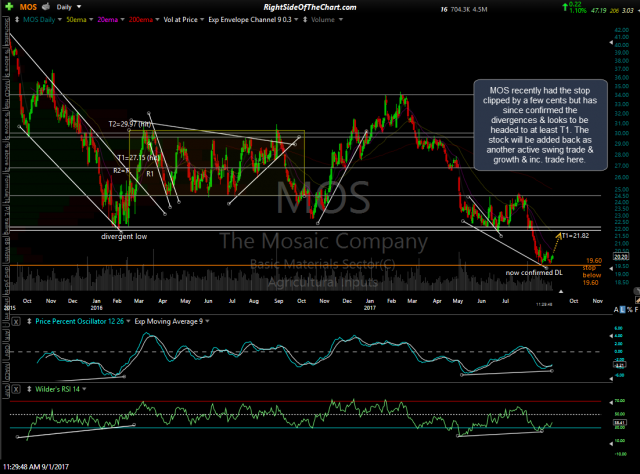The width and height of the screenshot is (640, 474).
Task: Close the Wilder's RSI subgraph with its X box
Action: coord(16,389)
